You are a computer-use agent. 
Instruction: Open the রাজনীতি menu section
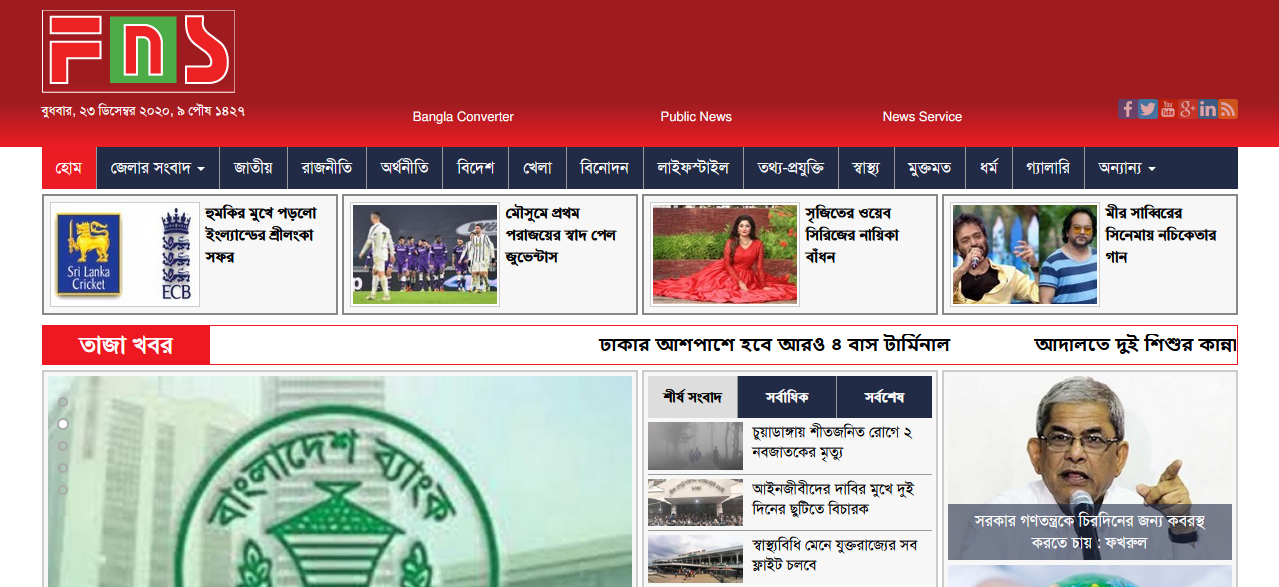tap(327, 168)
